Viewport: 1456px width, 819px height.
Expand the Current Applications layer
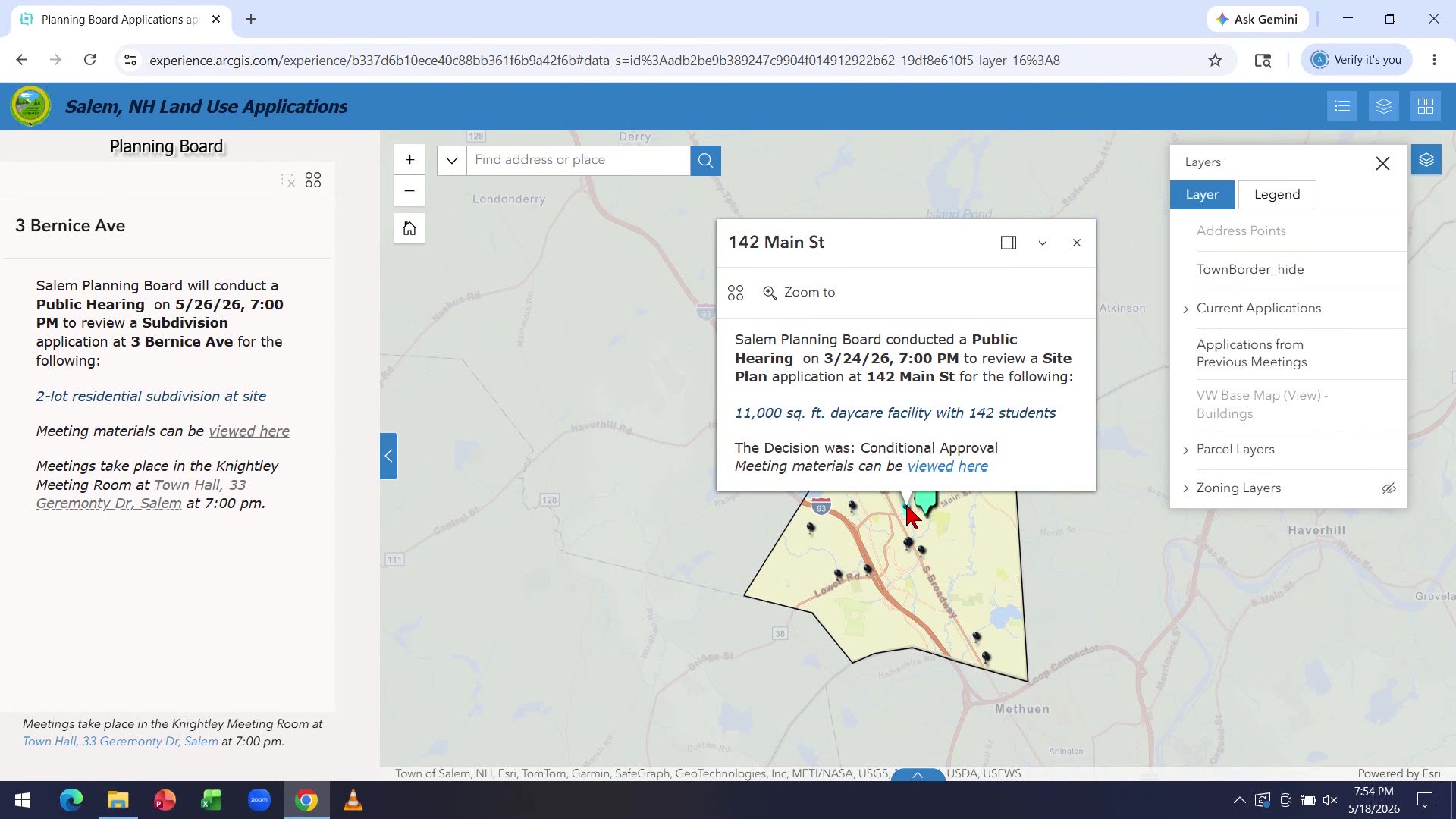point(1186,309)
